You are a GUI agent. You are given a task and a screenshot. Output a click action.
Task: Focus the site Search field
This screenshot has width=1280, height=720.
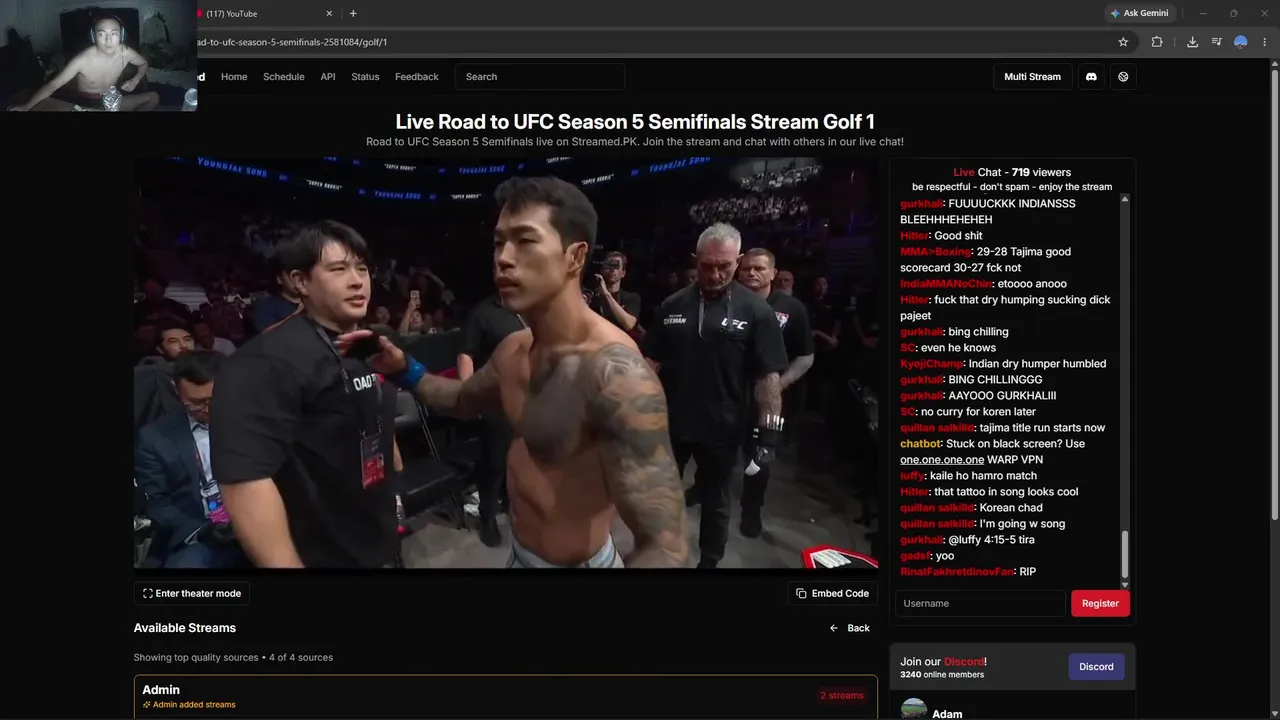point(540,77)
